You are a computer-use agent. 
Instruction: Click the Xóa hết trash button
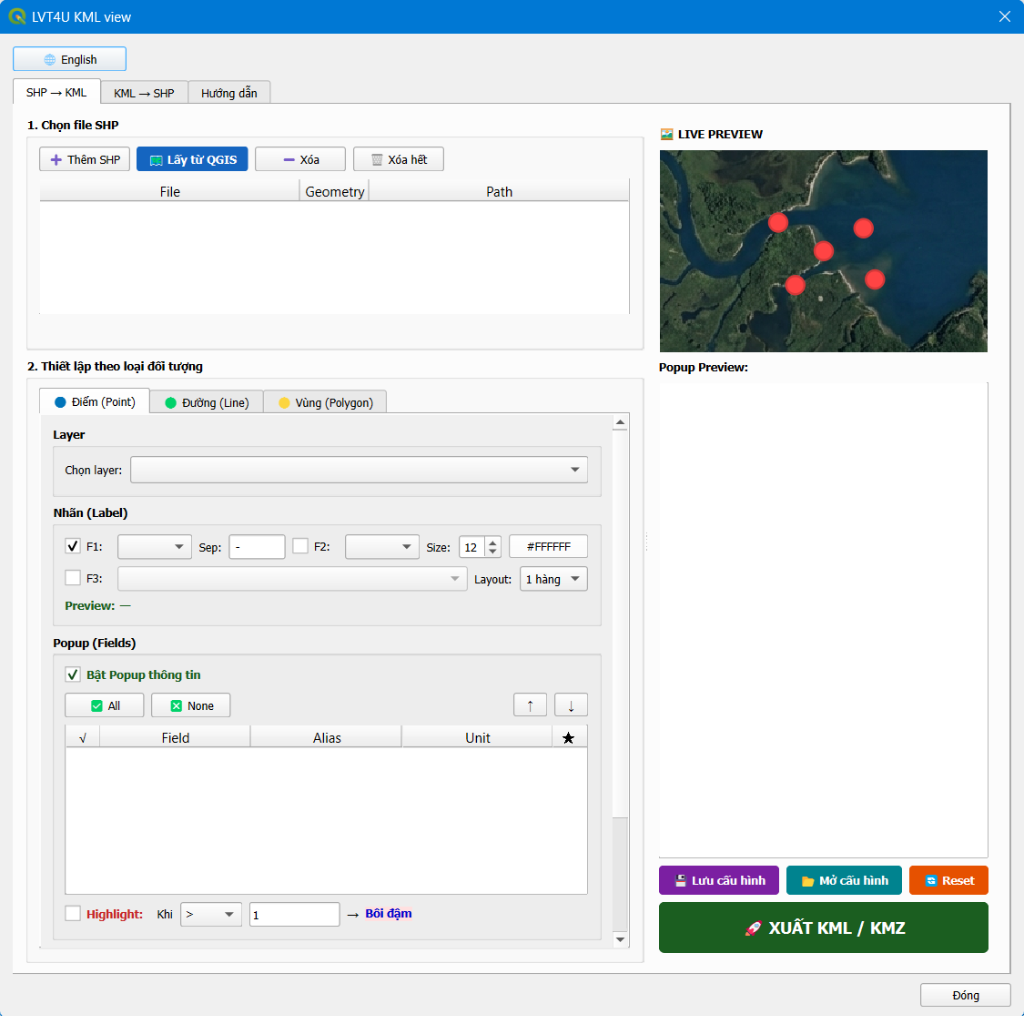pos(398,159)
